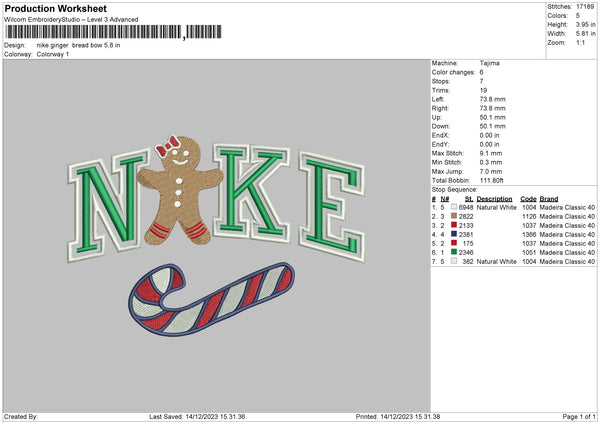Click the 'EndY:' label
Screen dimensions: 600x424
tap(440, 145)
